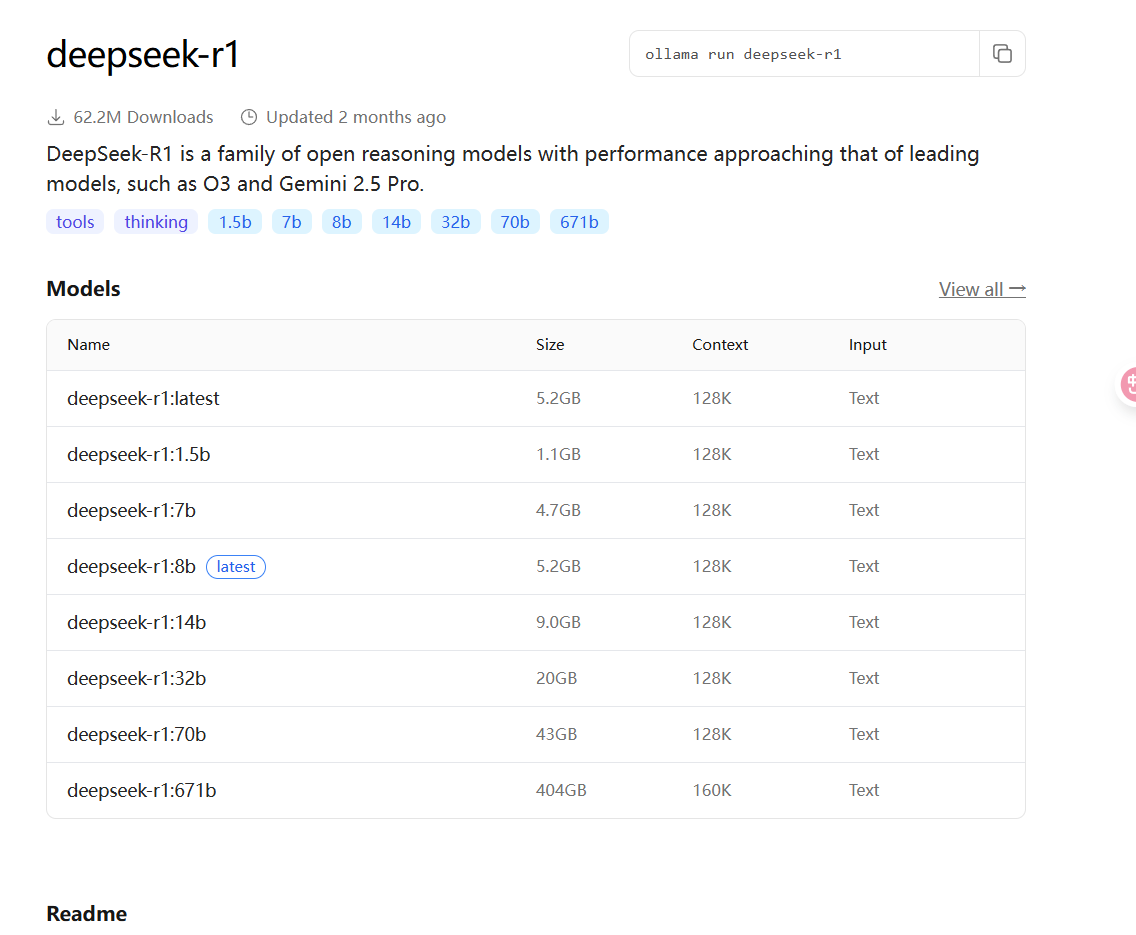Screen dimensions: 1136x935
Task: Click the 5.2GB size of deepseek-r1:latest
Action: click(558, 398)
